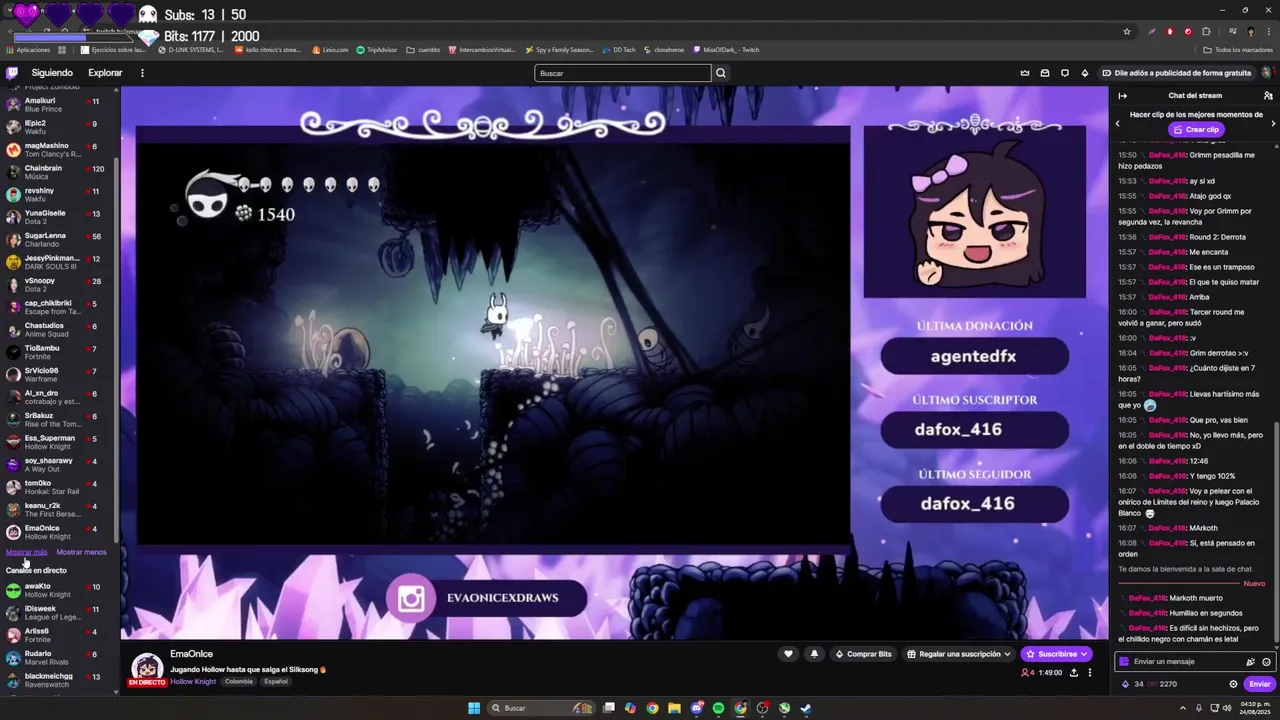Click EmaOnIce streamer avatar below video
The width and height of the screenshot is (1280, 720).
147,668
